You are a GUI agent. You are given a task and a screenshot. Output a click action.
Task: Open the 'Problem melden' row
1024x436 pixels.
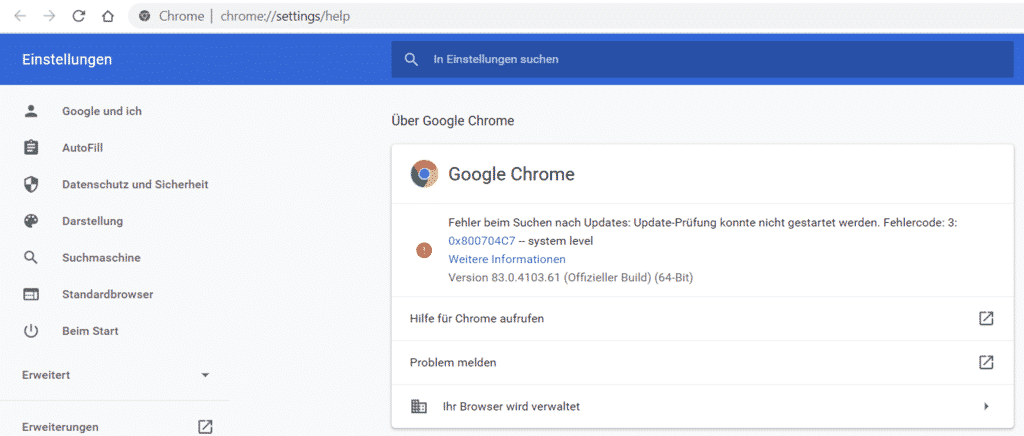[x=703, y=362]
